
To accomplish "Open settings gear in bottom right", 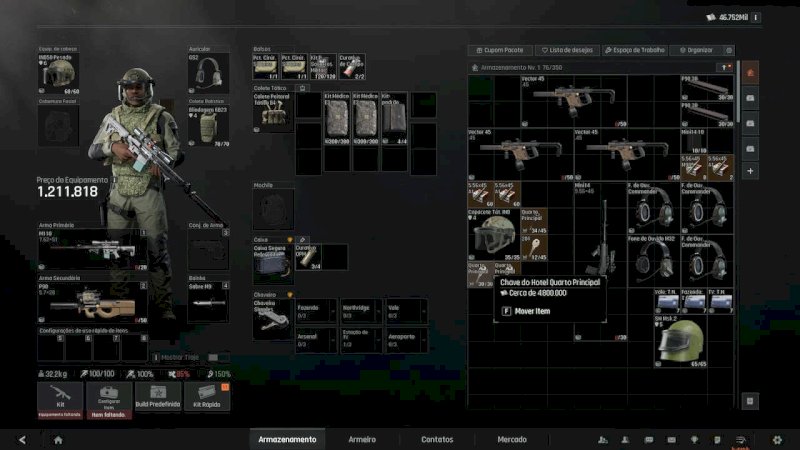I will 777,439.
